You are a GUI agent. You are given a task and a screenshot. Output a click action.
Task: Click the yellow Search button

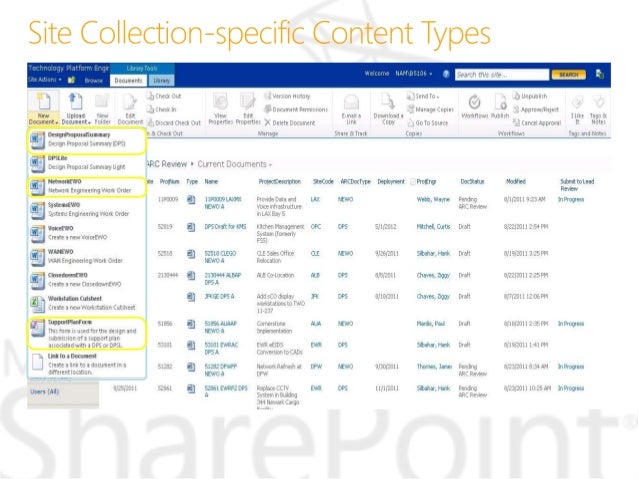pos(568,74)
